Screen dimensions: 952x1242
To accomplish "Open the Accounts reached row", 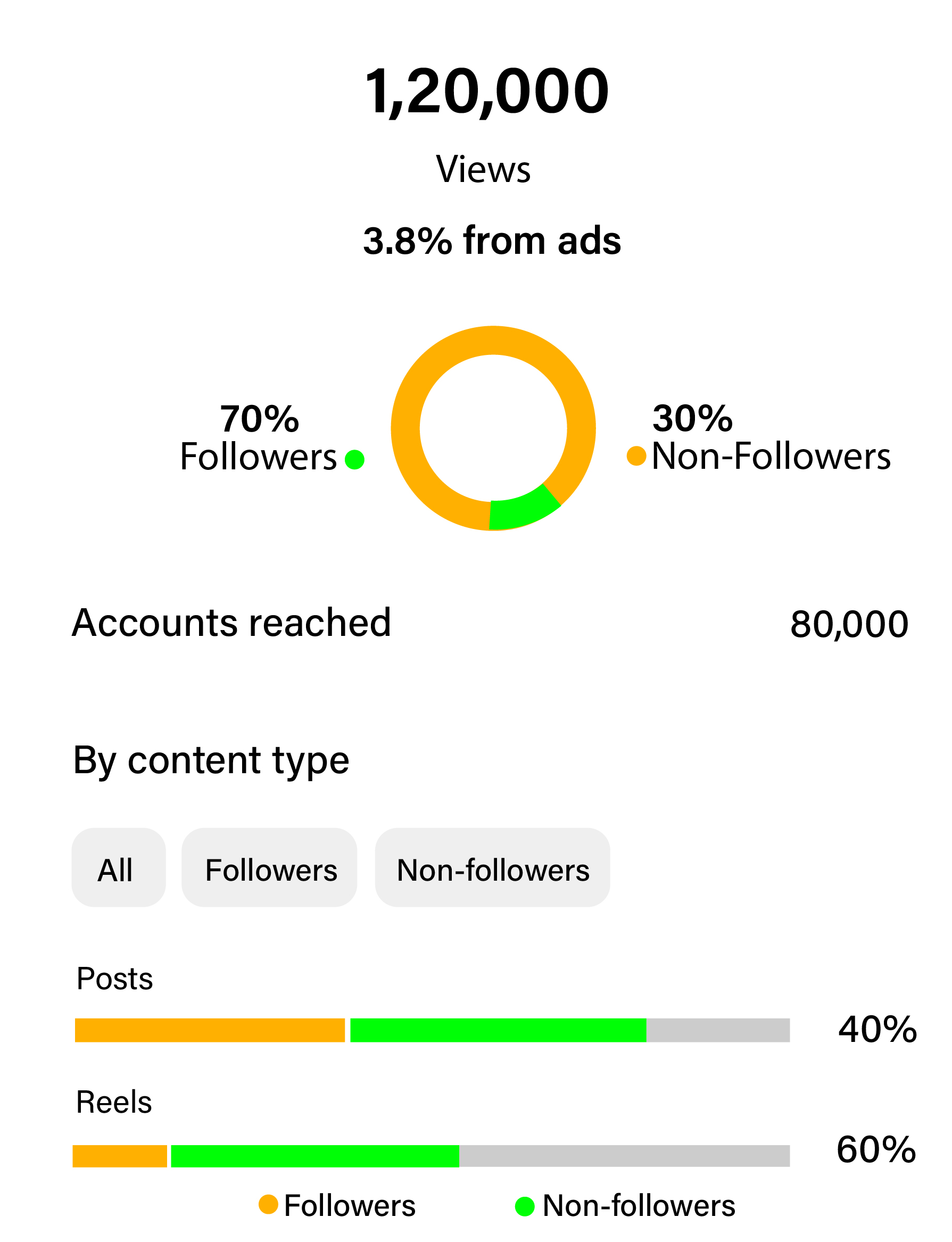I will [x=231, y=623].
